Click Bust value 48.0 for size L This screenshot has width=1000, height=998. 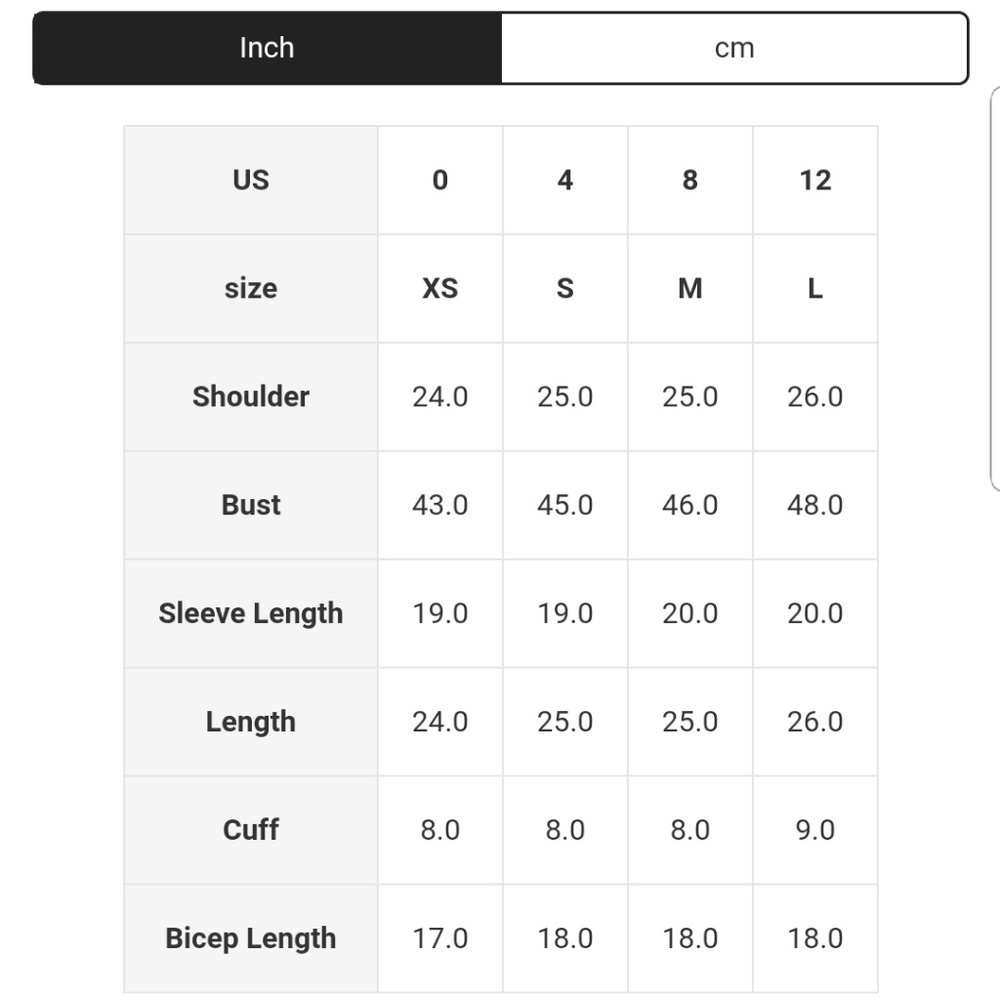point(815,505)
